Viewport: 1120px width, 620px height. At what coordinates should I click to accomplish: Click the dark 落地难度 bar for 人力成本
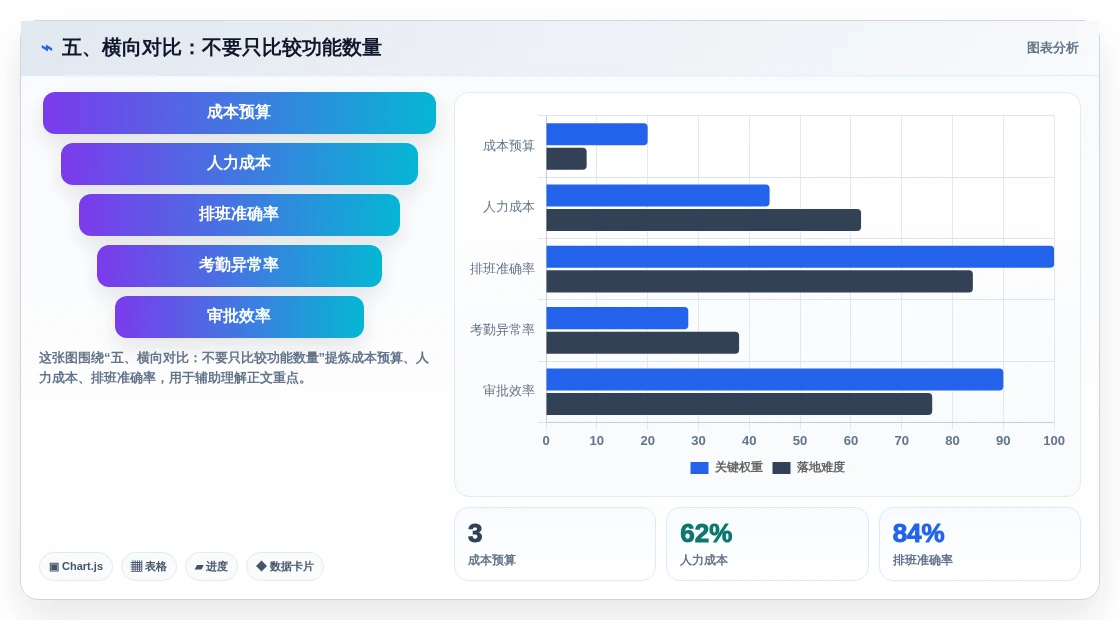tap(704, 220)
